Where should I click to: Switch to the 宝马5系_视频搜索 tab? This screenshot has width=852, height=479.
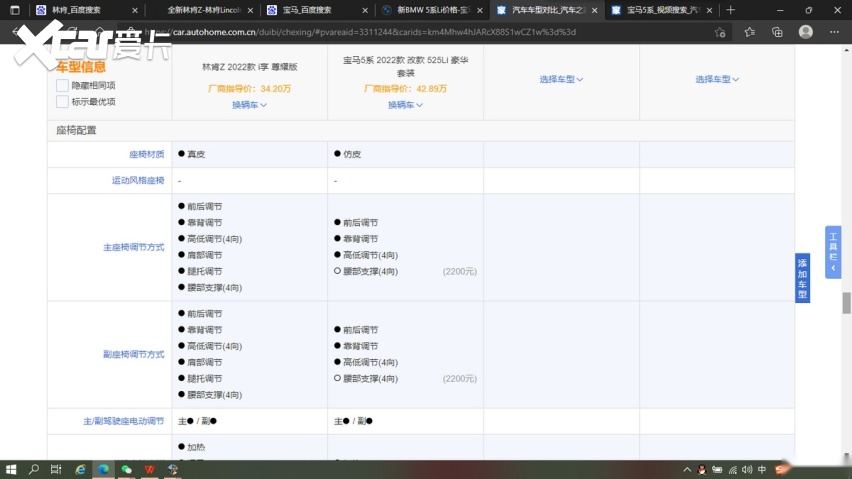click(656, 10)
